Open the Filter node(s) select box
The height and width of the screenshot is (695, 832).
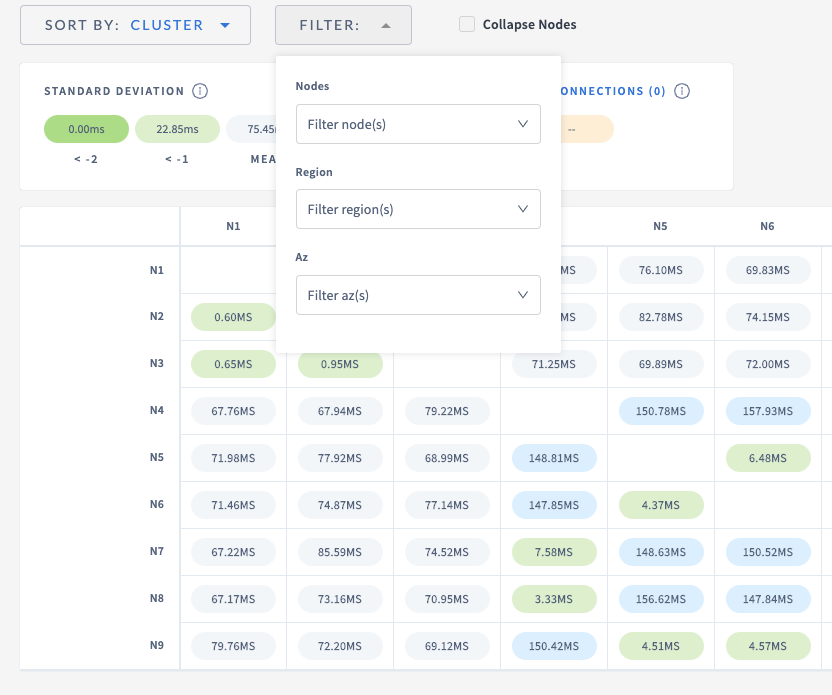(x=418, y=124)
